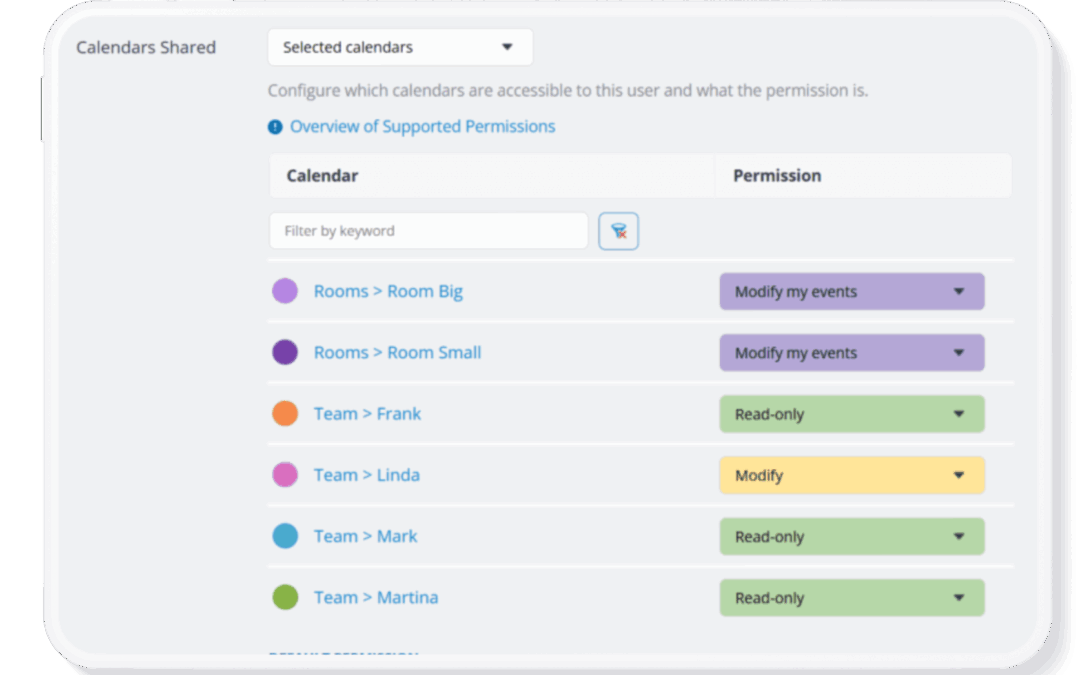Click the Calendar column header
The image size is (1080, 675).
click(x=319, y=175)
